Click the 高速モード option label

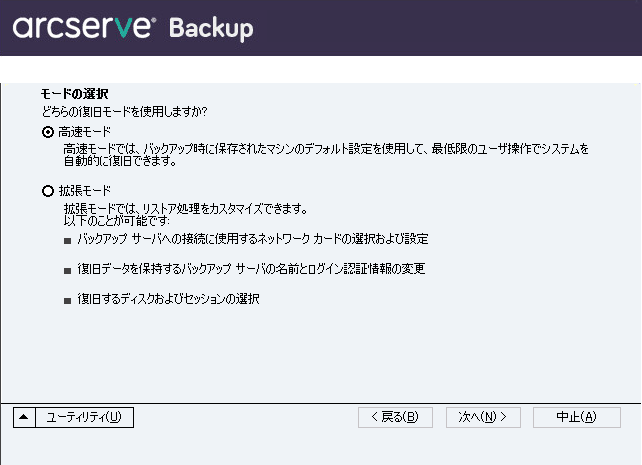click(85, 132)
